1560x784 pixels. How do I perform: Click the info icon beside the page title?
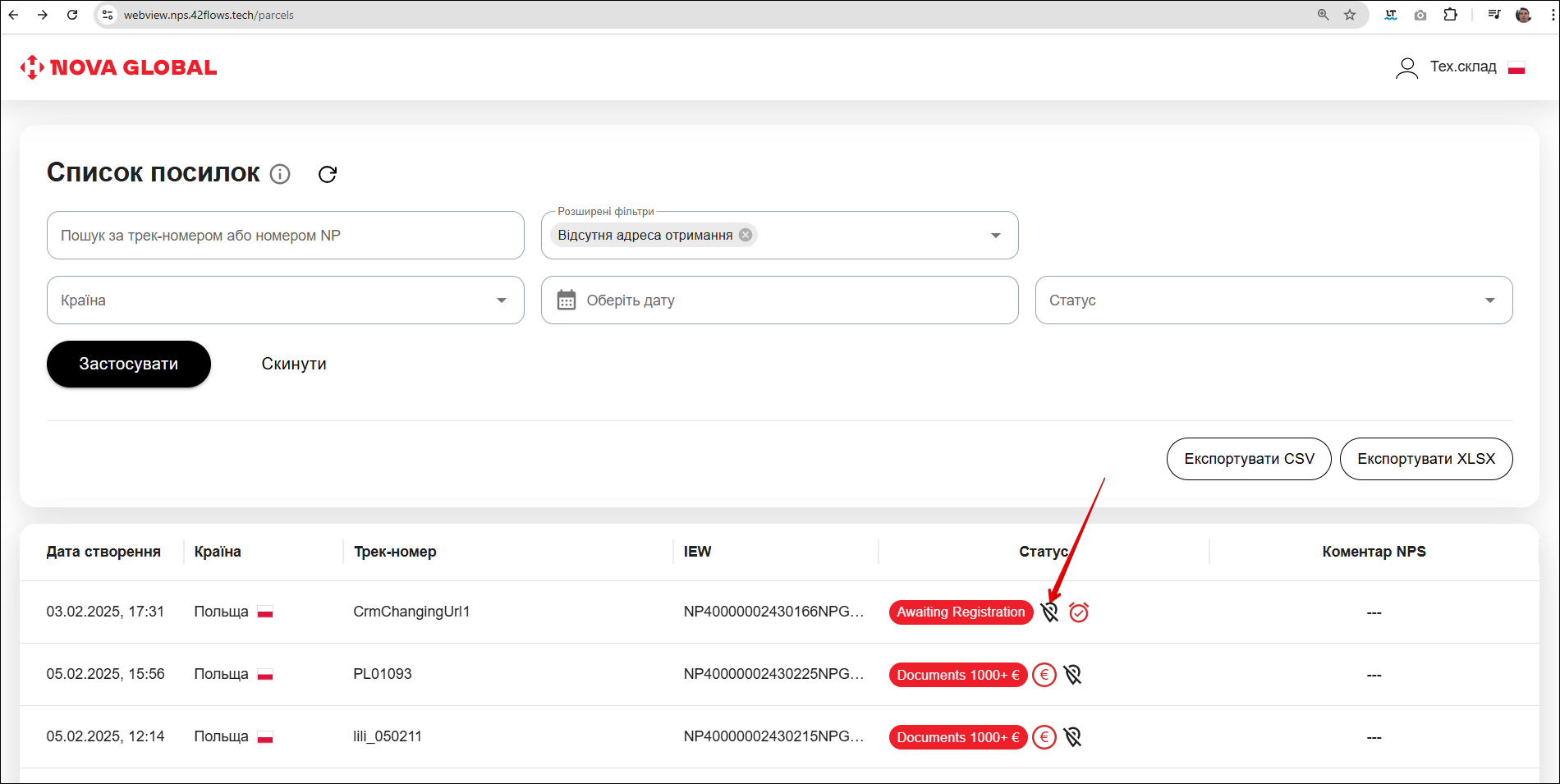pyautogui.click(x=280, y=174)
